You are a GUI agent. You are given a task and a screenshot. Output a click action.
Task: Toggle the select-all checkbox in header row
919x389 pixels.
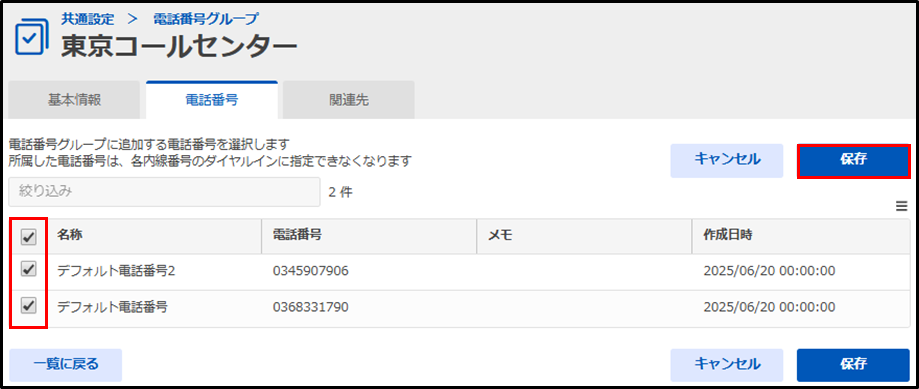28,237
